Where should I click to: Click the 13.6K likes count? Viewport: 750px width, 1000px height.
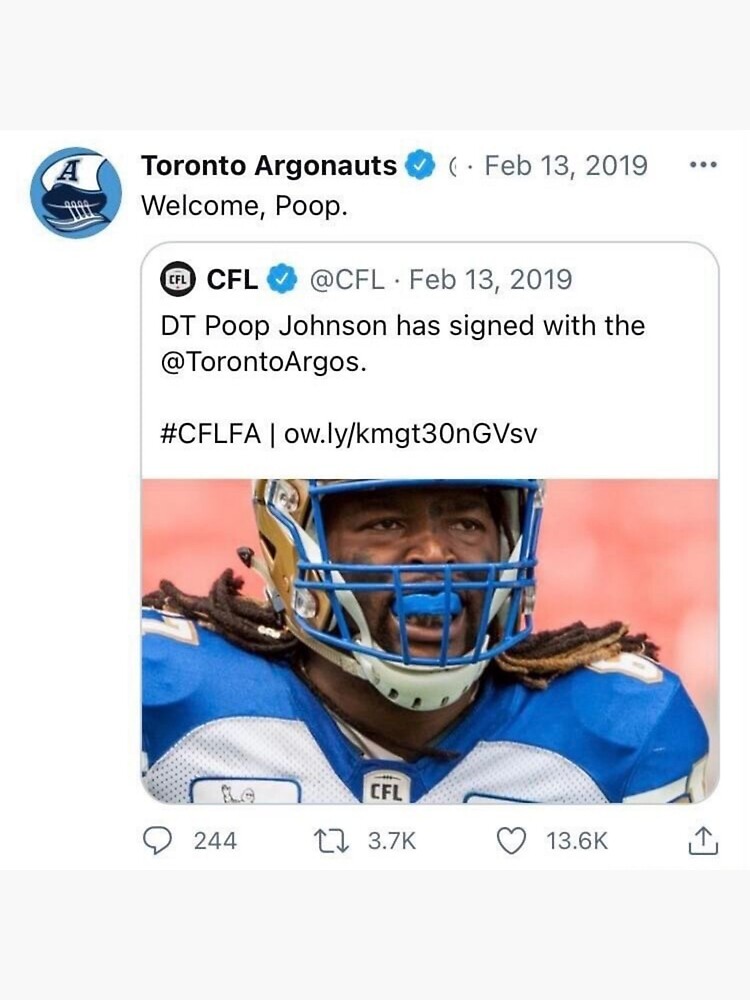pyautogui.click(x=577, y=841)
